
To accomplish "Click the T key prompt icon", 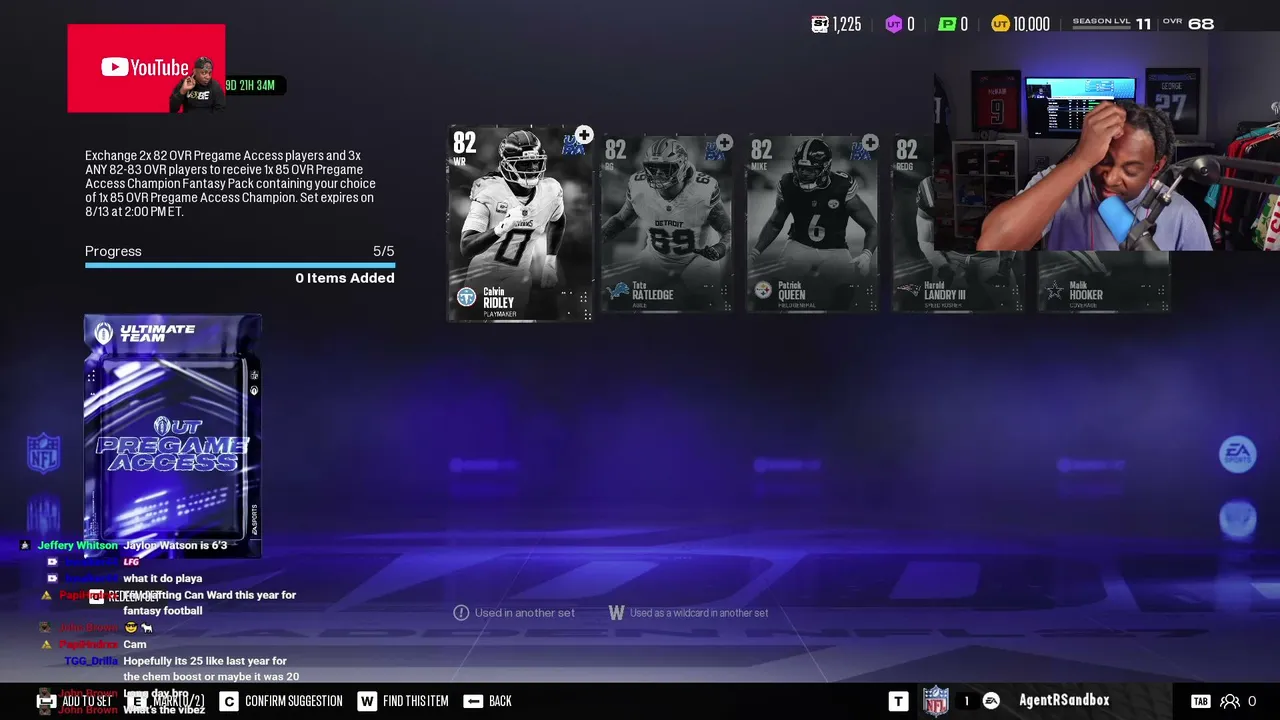I will [x=899, y=701].
